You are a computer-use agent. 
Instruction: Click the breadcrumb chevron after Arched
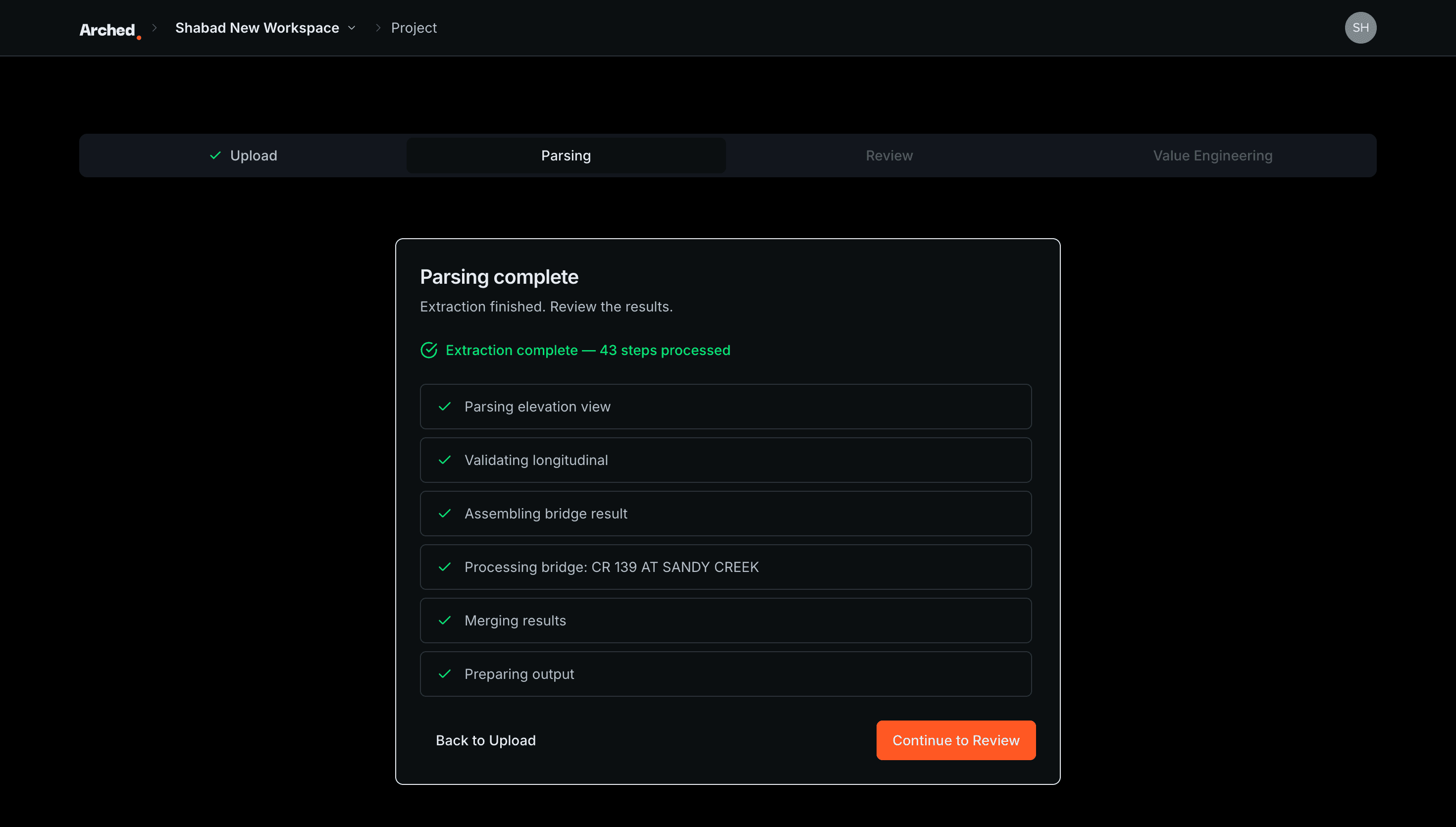click(154, 28)
